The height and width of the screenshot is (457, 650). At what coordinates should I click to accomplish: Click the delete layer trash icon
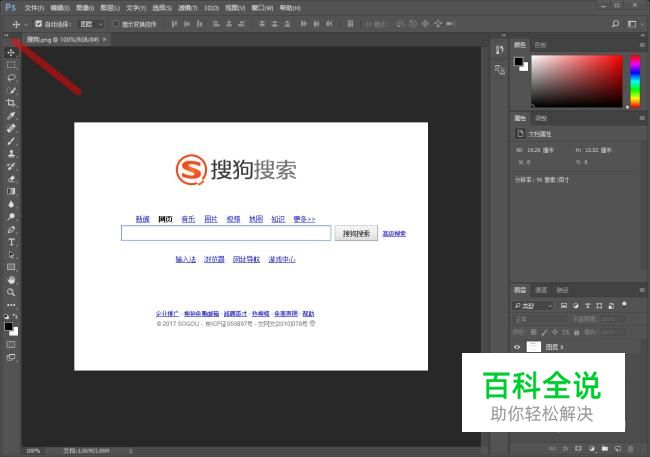click(631, 449)
